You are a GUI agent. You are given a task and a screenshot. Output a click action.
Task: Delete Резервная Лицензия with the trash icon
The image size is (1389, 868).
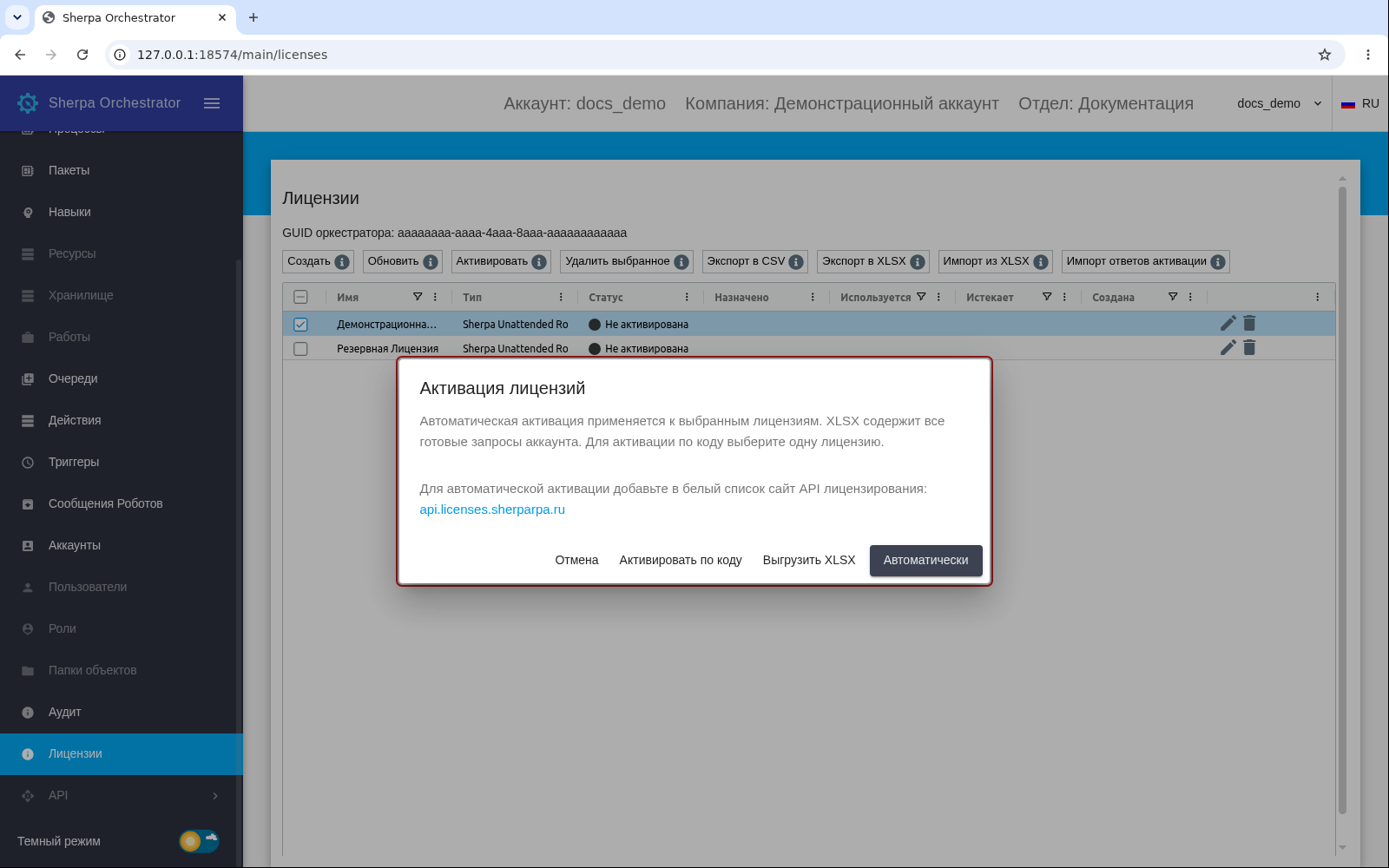point(1249,348)
